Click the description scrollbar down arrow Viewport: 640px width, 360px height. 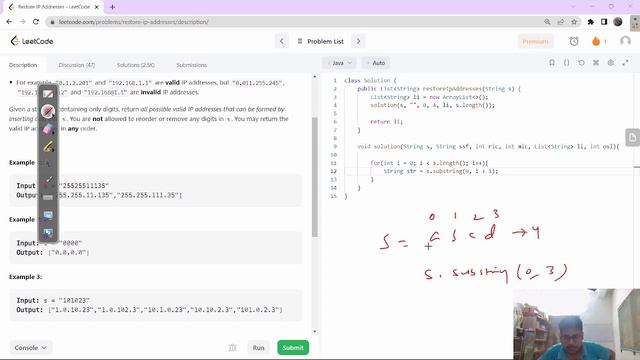(315, 331)
